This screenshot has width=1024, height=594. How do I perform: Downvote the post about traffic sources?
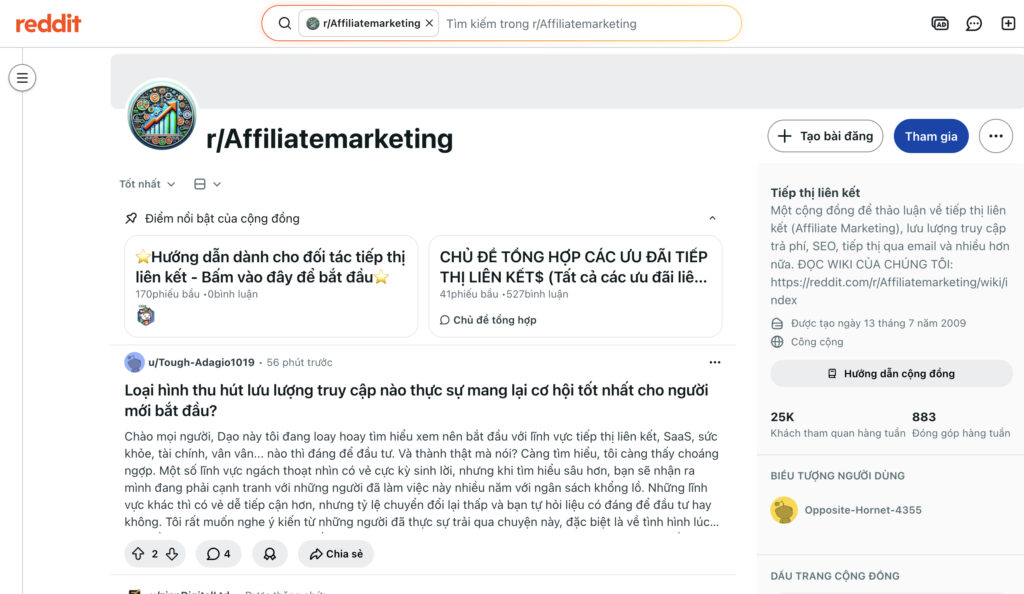pos(172,553)
